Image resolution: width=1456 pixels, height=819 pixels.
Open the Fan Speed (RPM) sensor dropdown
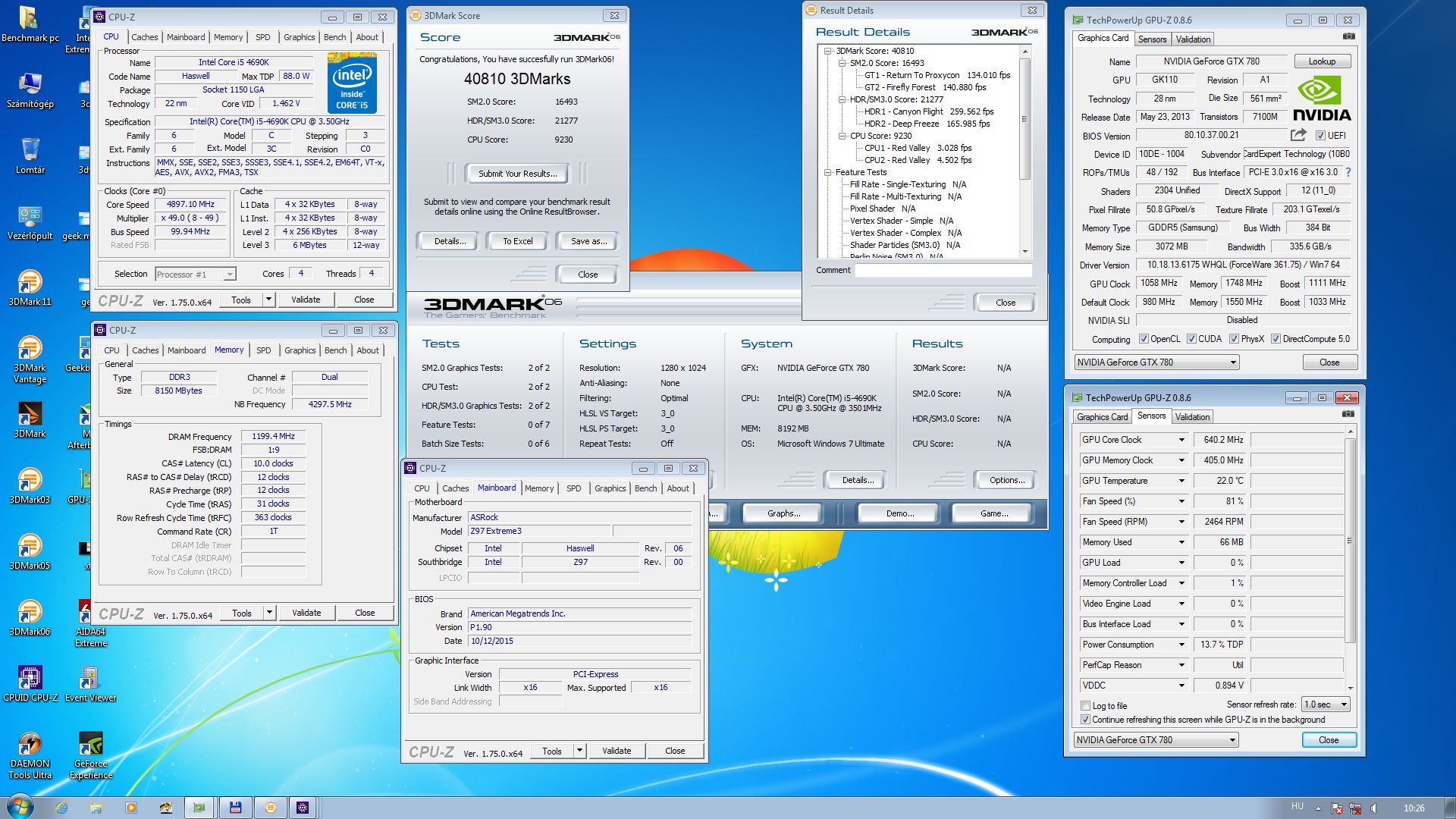point(1181,522)
